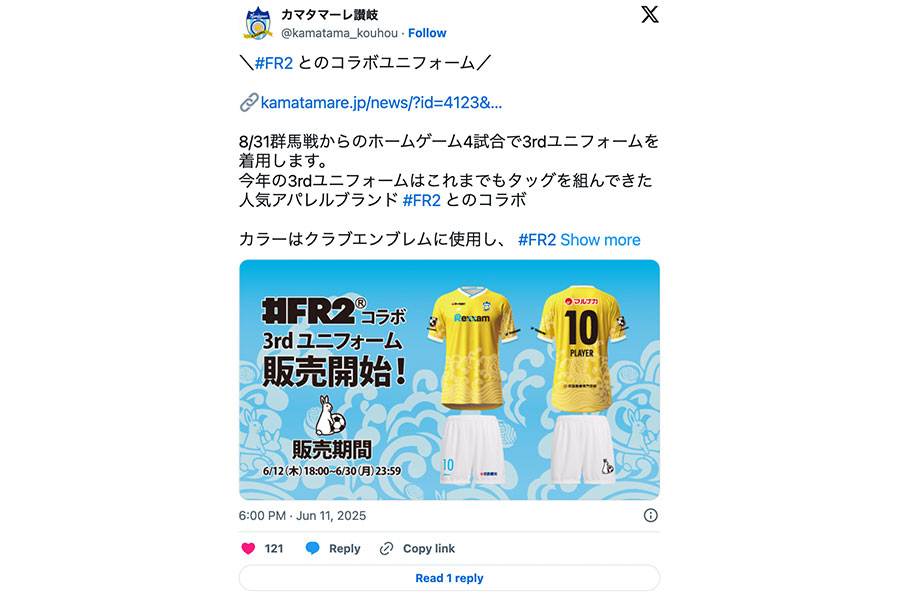900x600 pixels.
Task: Click the @kamatama_kouhou handle
Action: coord(339,33)
